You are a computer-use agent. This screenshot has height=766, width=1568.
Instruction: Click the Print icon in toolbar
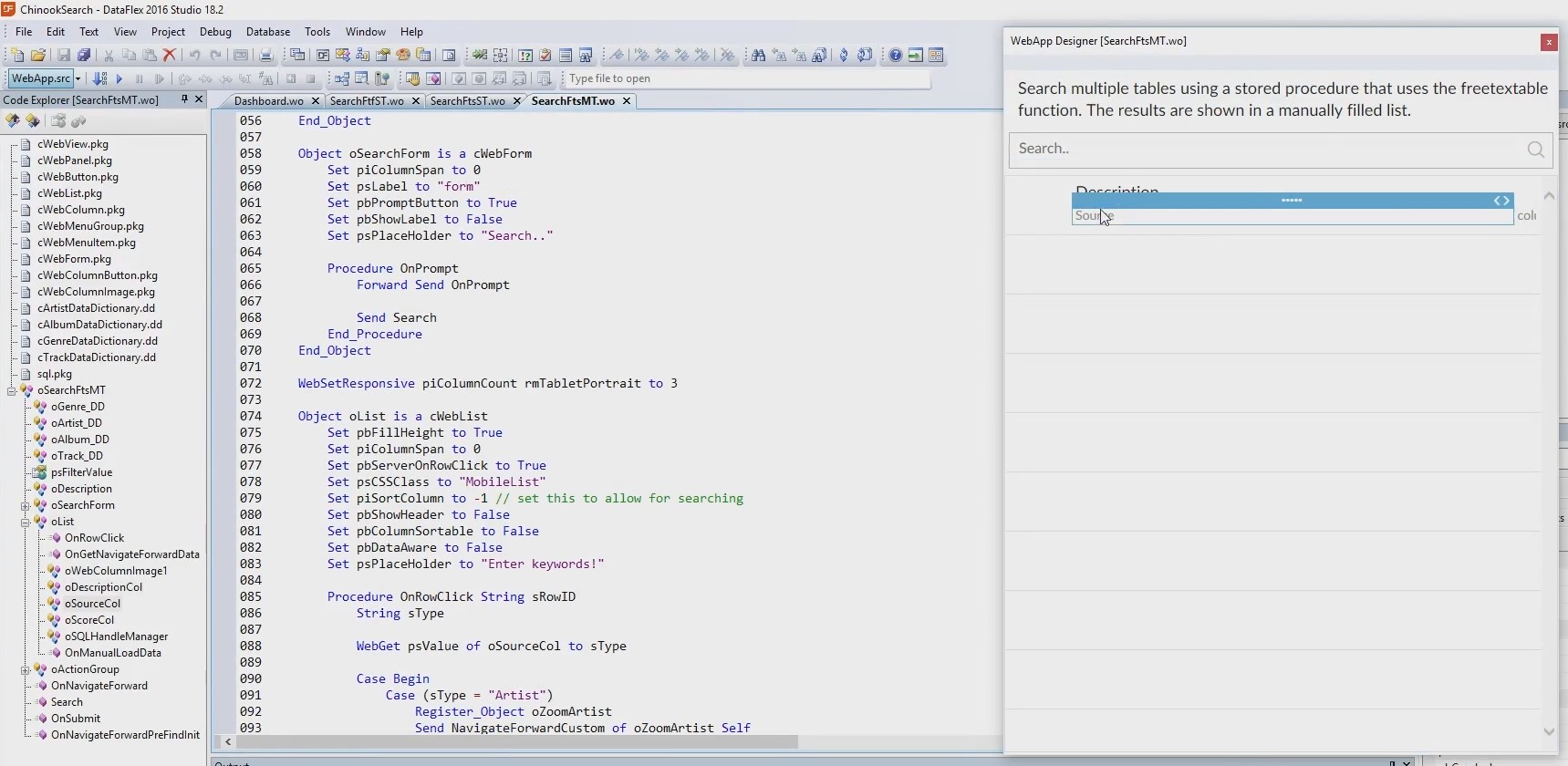[265, 56]
